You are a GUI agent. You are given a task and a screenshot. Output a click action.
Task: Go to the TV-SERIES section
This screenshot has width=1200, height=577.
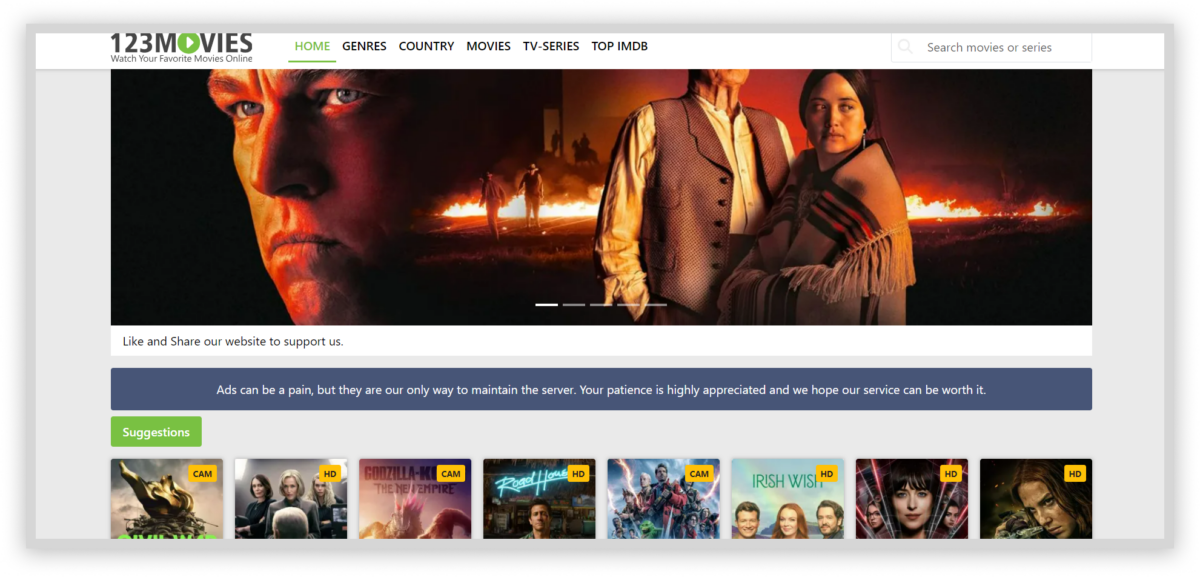[x=551, y=46]
